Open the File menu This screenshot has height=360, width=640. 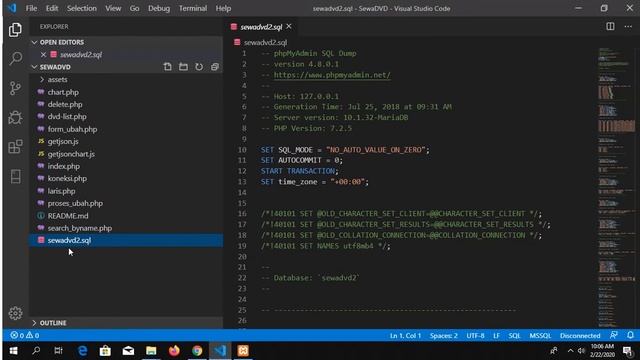(31, 8)
